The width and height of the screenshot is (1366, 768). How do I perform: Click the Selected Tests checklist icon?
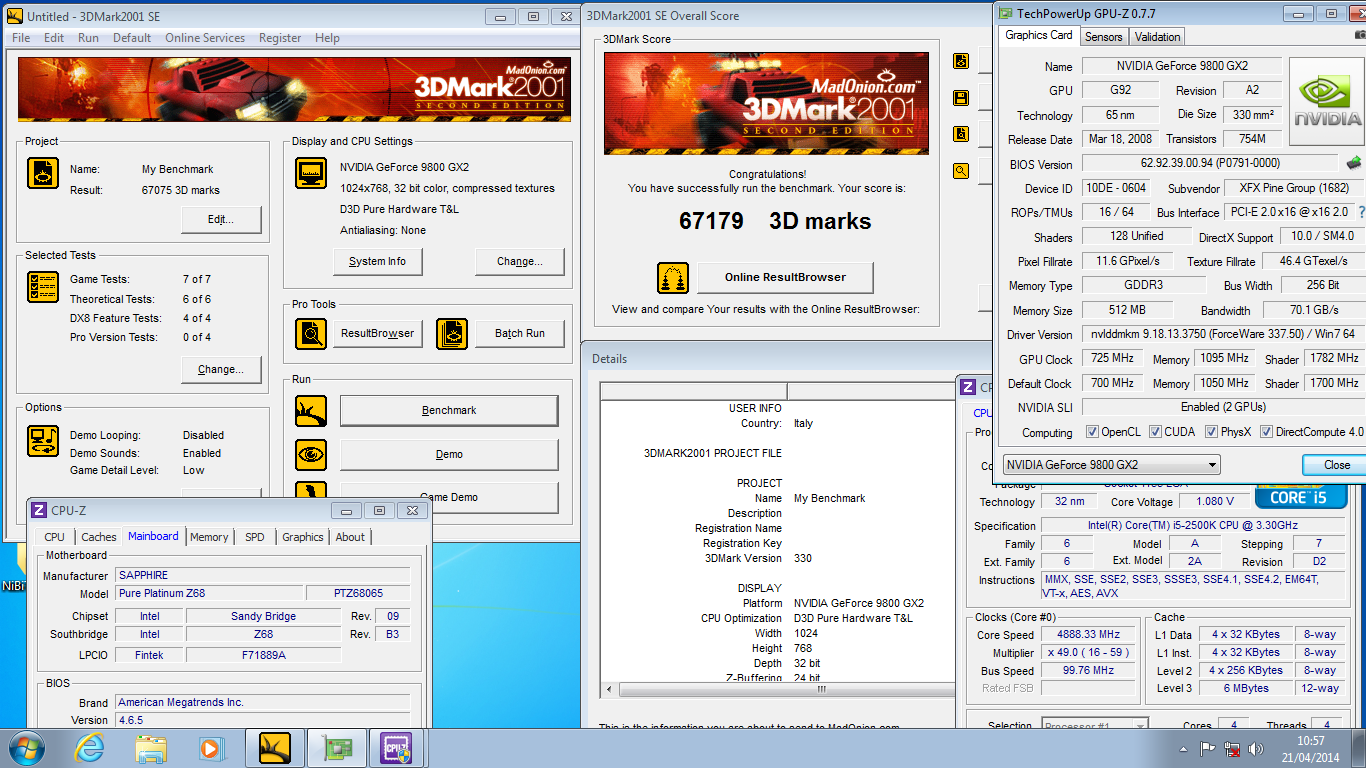point(43,287)
